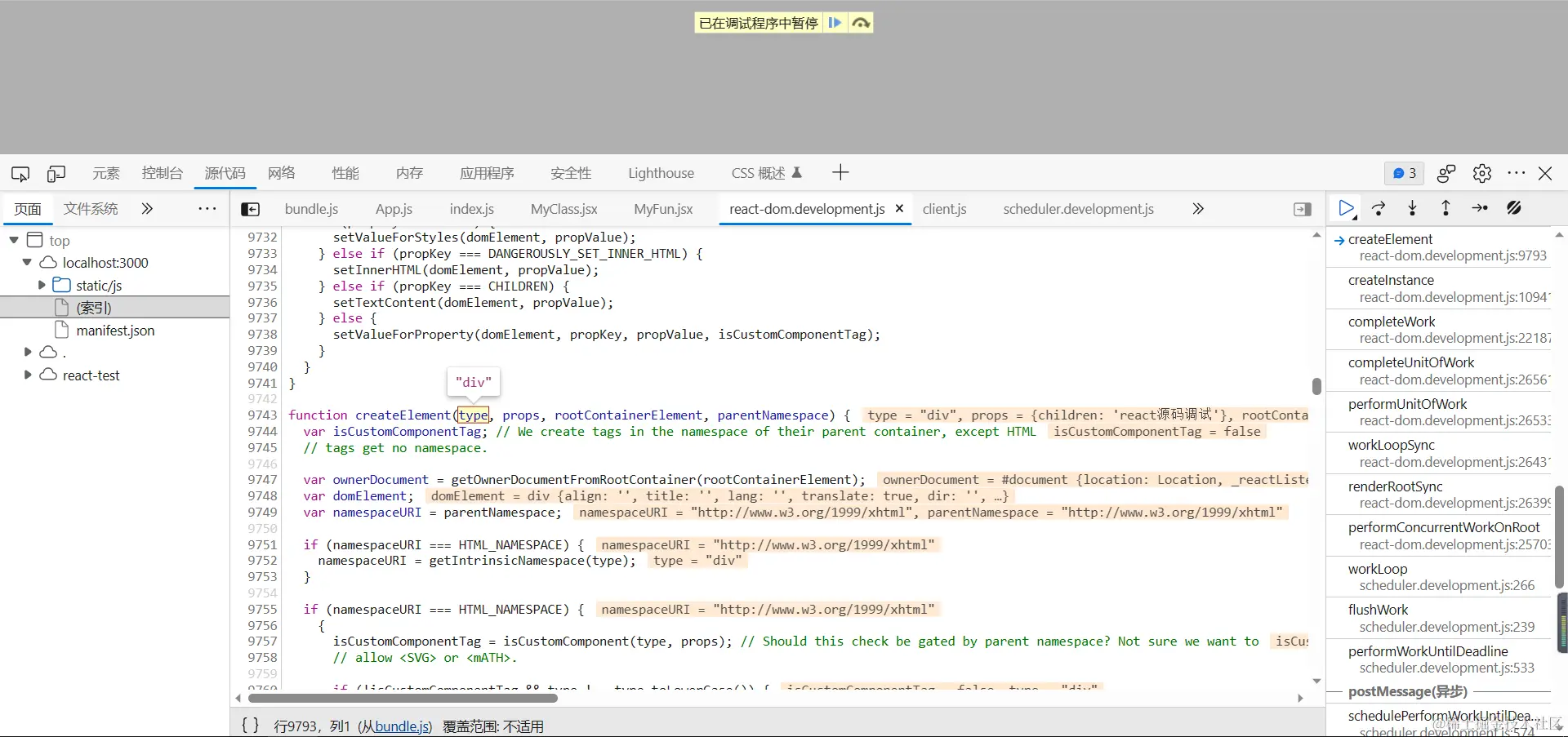Screen dimensions: 1568x737
Task: Step over next function call in paused overlay
Action: pos(861,23)
